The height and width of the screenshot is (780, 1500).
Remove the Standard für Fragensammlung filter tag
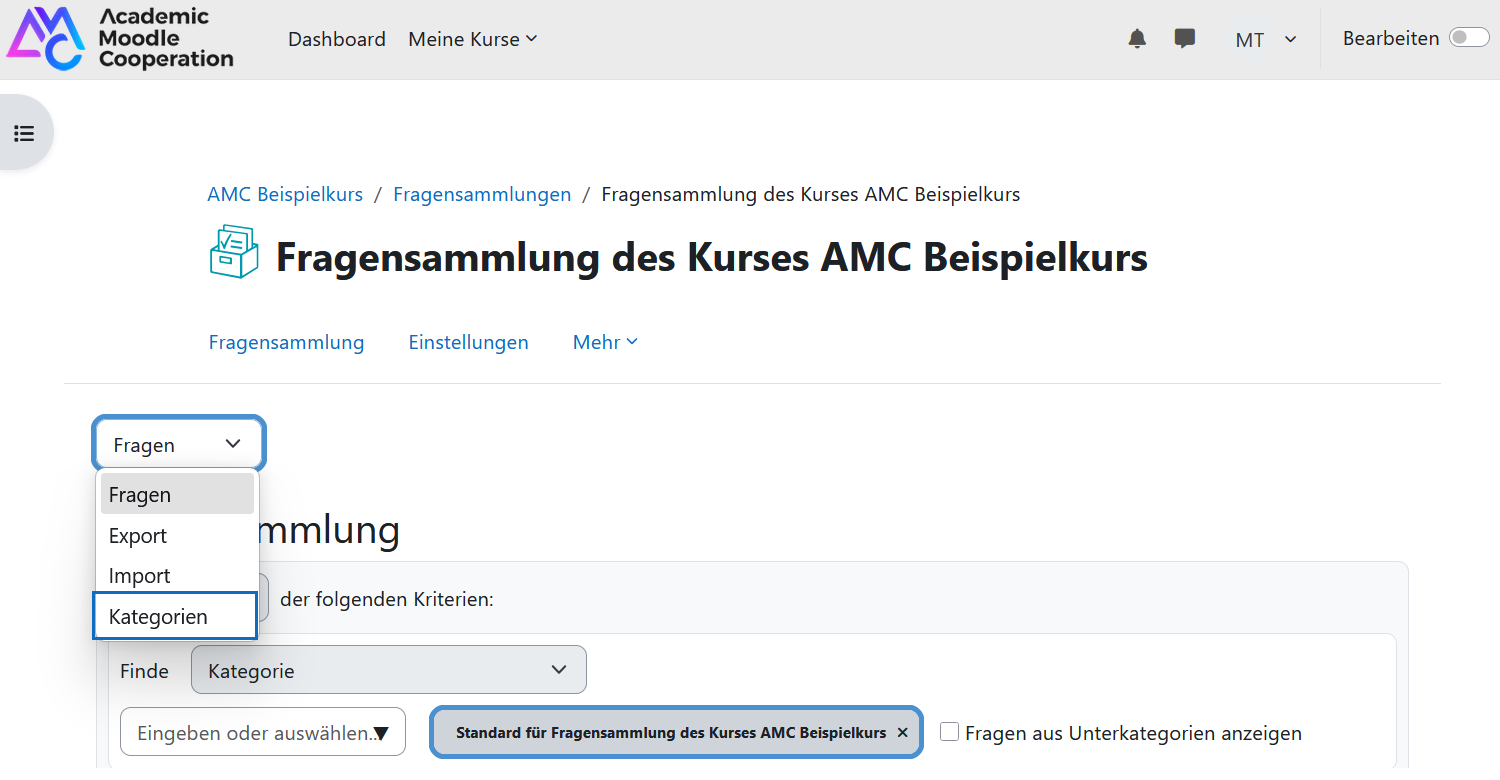click(x=902, y=733)
